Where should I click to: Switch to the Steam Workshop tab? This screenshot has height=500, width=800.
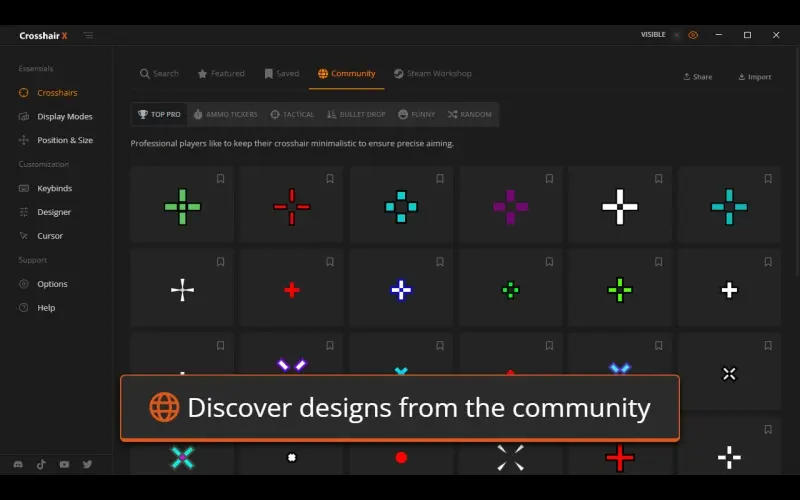tap(432, 74)
